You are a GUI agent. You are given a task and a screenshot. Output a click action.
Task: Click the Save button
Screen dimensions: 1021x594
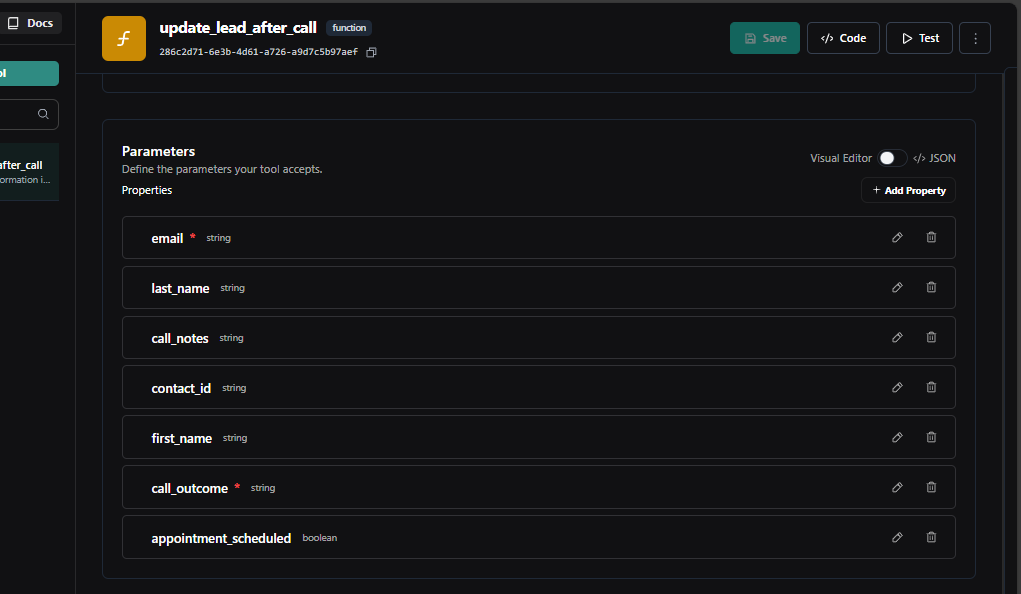coord(765,38)
